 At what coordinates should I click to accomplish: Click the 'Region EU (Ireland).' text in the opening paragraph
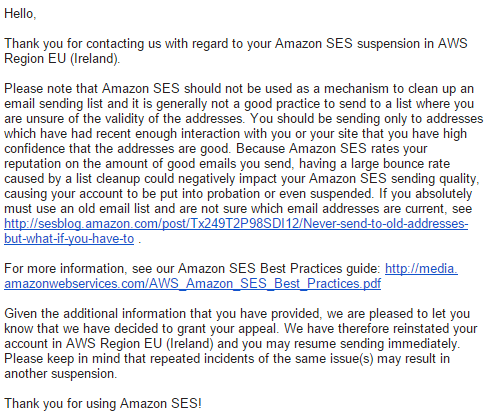point(62,59)
